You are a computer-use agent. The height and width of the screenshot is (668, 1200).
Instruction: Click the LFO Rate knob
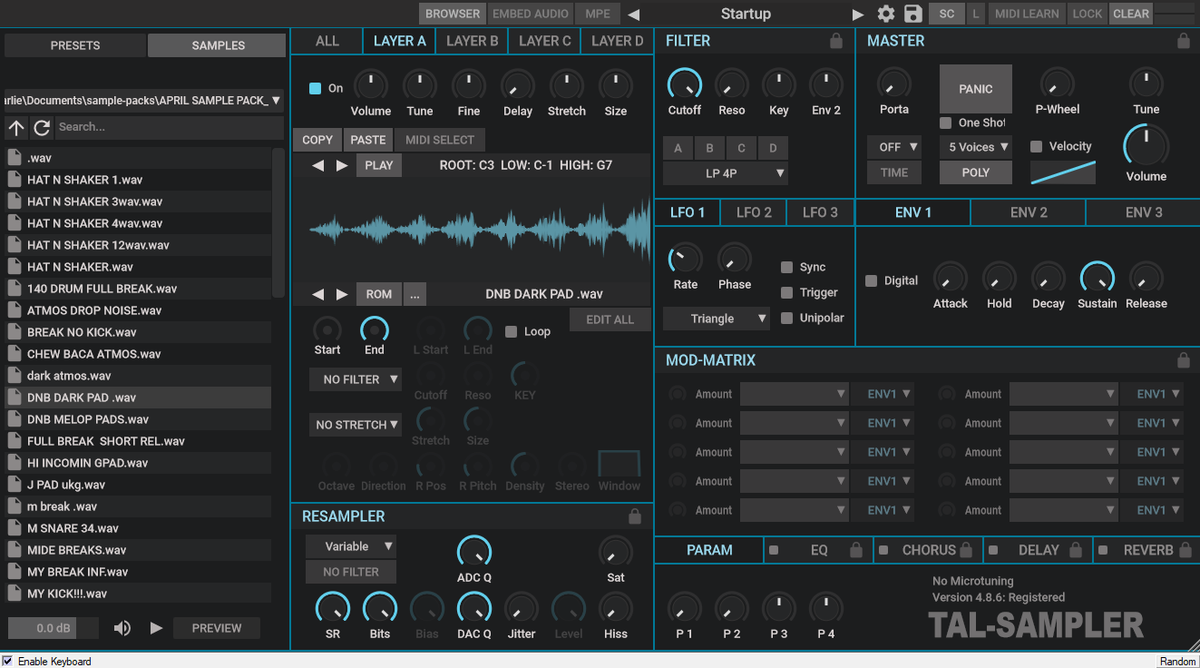tap(685, 260)
